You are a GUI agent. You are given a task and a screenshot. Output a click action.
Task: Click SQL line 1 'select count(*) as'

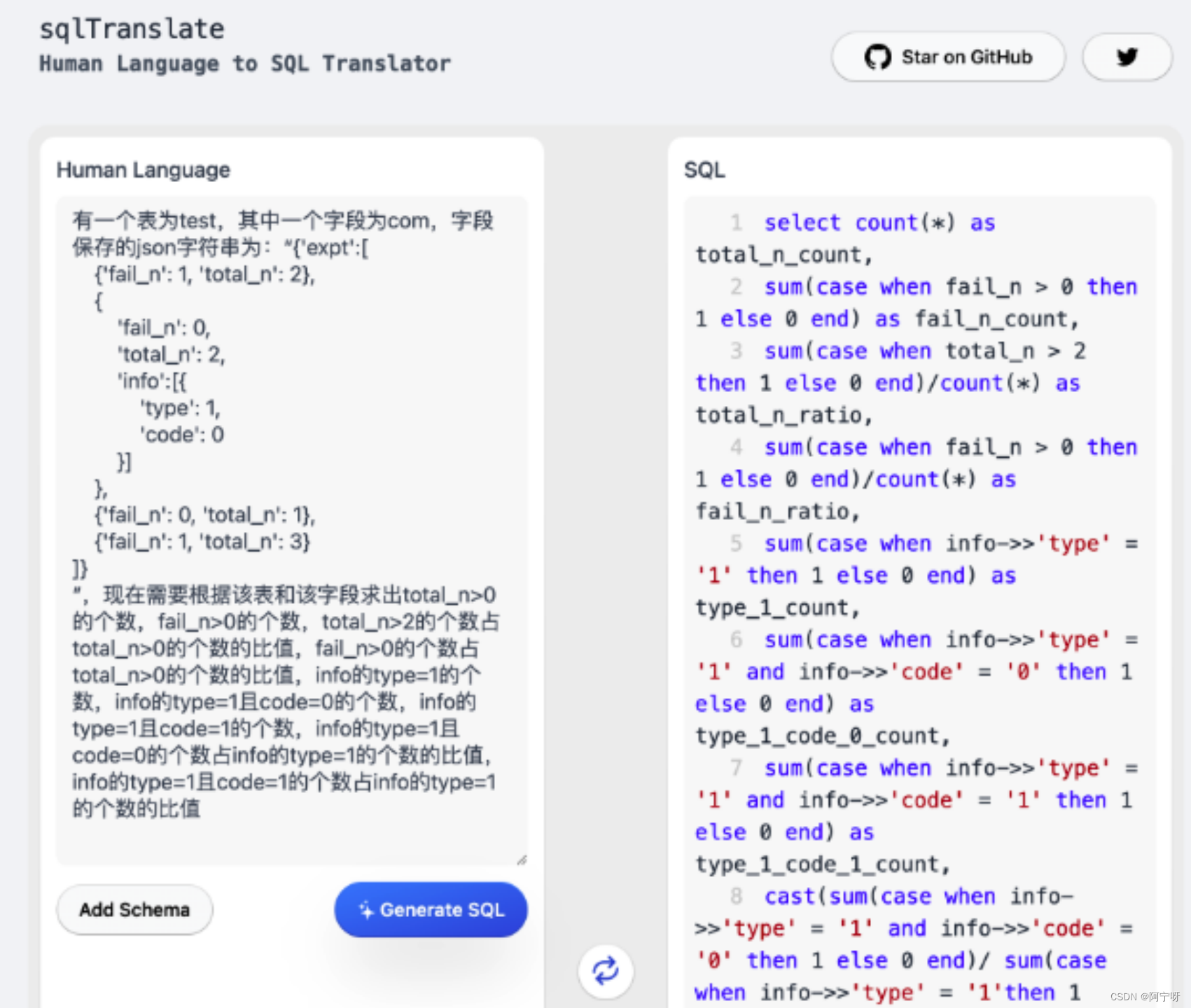pyautogui.click(x=879, y=223)
